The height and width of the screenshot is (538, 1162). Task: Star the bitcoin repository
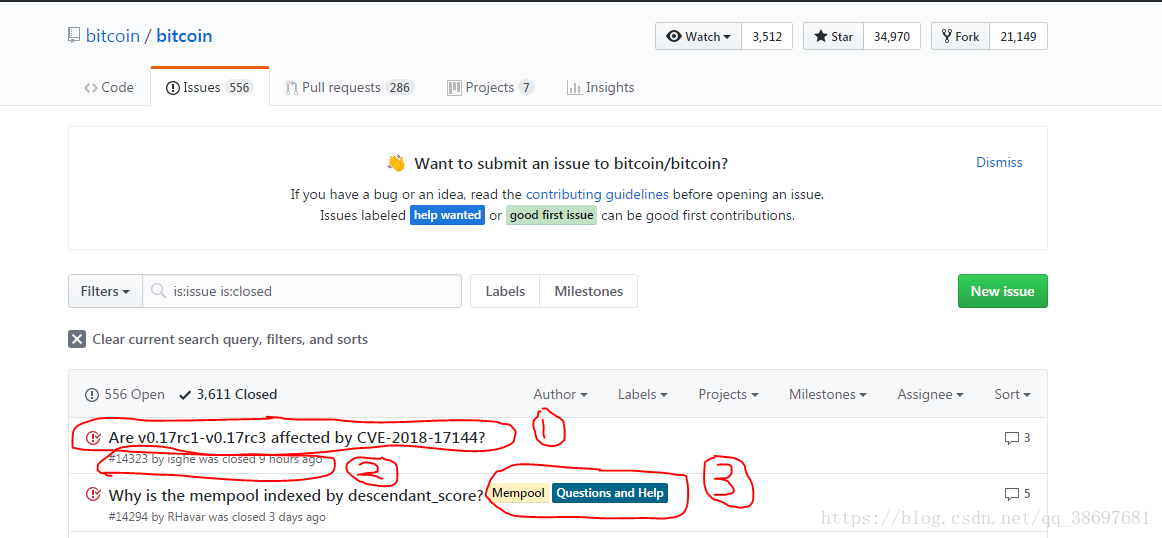point(834,36)
